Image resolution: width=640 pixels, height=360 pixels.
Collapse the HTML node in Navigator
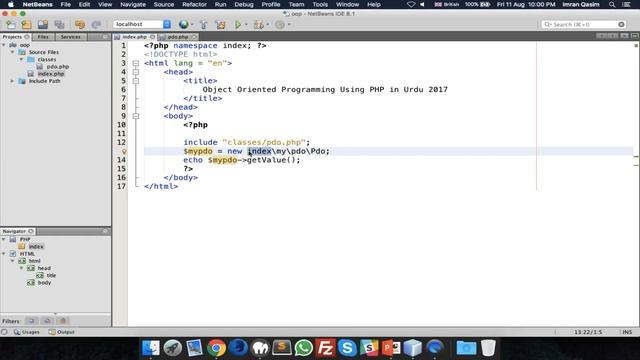(4, 253)
